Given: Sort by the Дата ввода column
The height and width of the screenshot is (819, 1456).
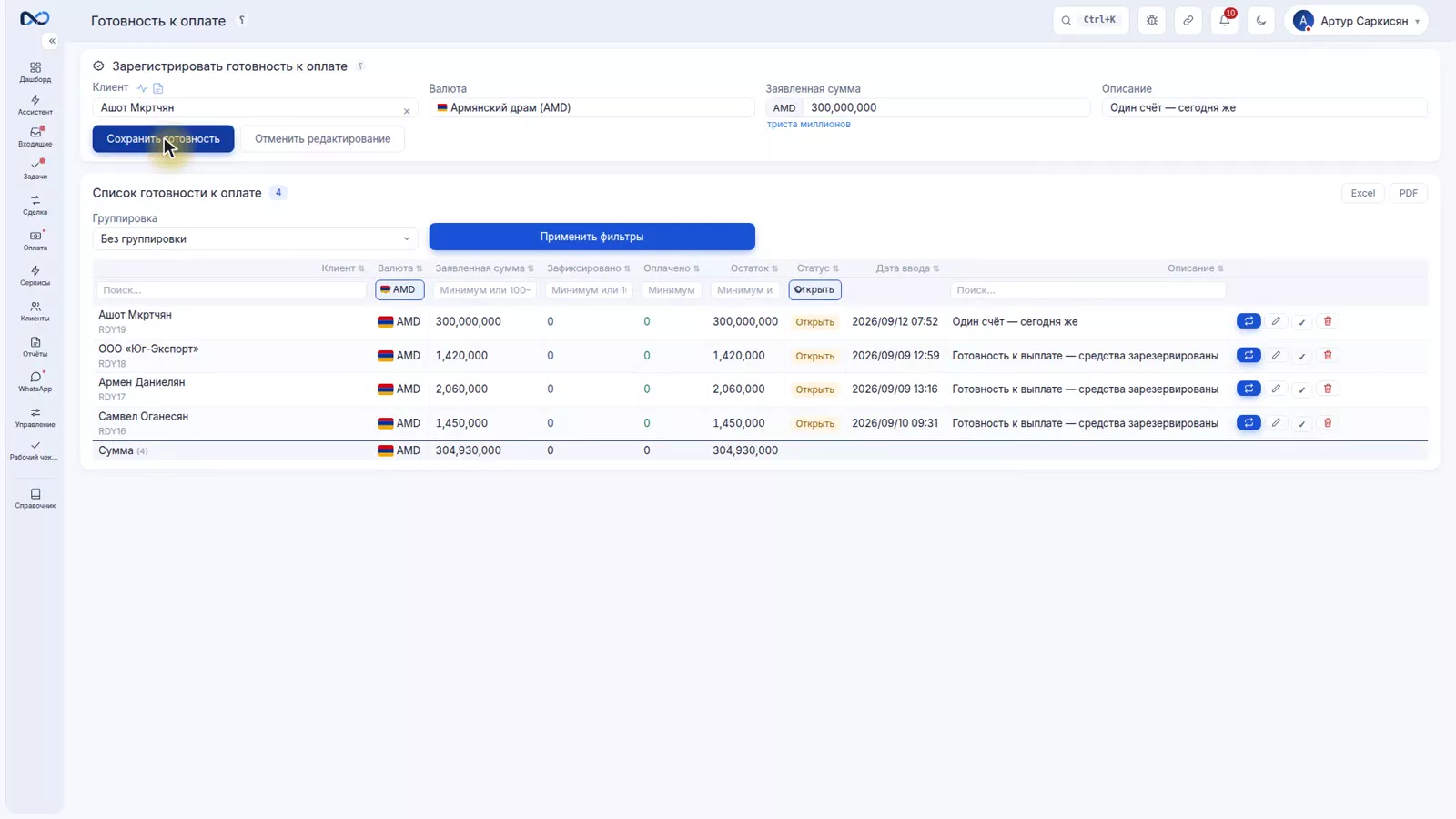Looking at the screenshot, I should pos(907,268).
